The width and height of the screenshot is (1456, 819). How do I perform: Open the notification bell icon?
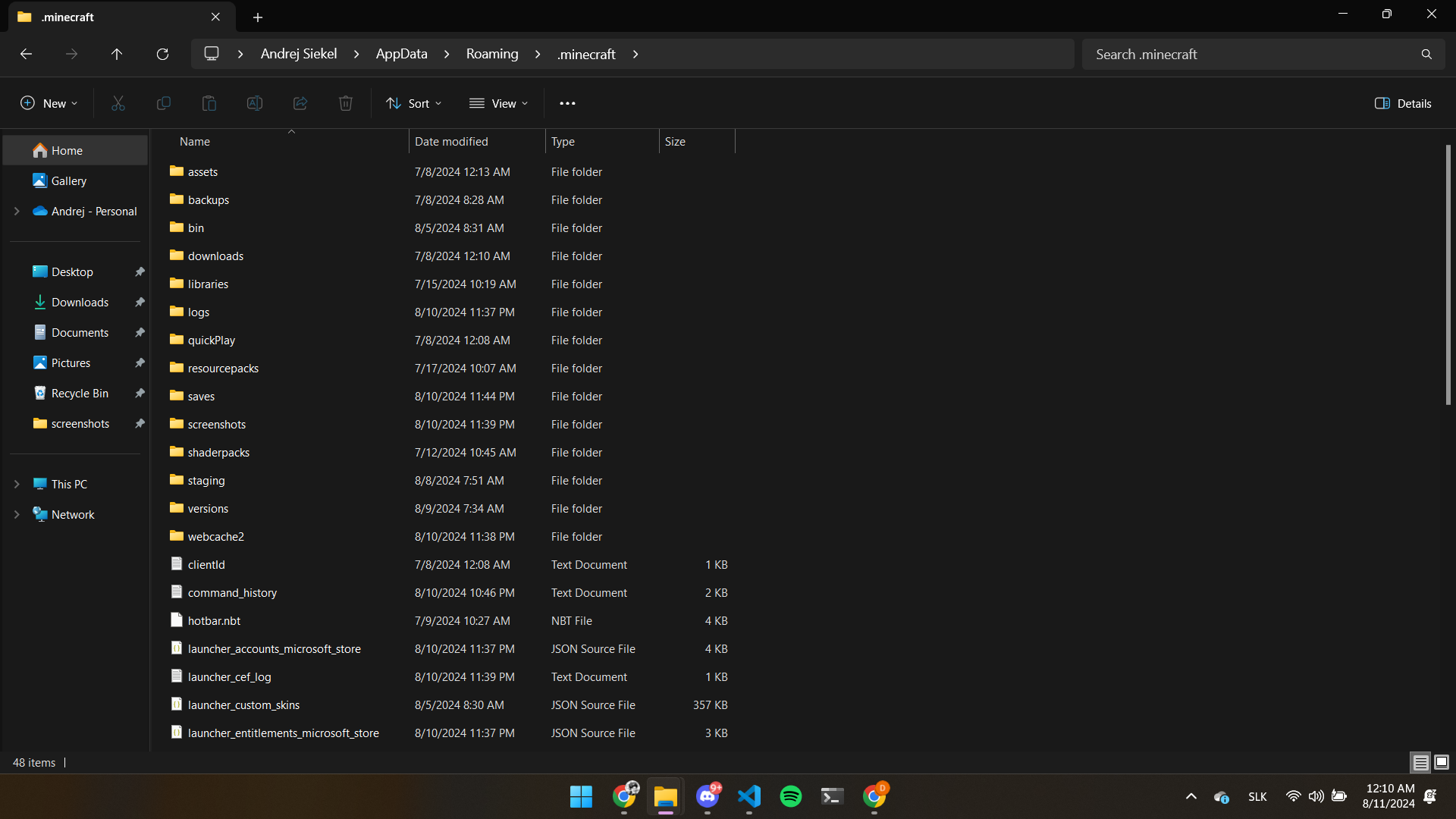point(1430,796)
